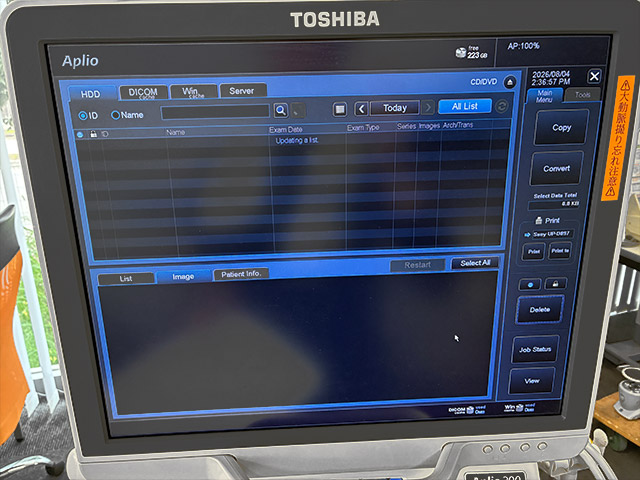Eject the CD/DVD with eject icon
640x480 pixels.
[509, 82]
